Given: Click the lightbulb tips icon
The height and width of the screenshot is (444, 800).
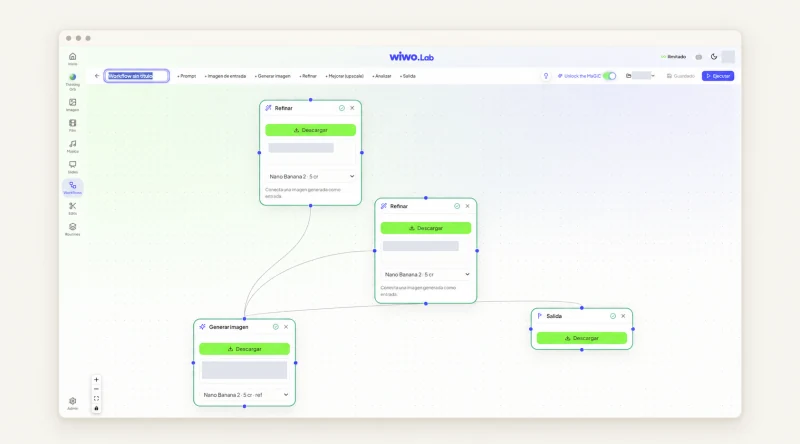Looking at the screenshot, I should click(546, 76).
